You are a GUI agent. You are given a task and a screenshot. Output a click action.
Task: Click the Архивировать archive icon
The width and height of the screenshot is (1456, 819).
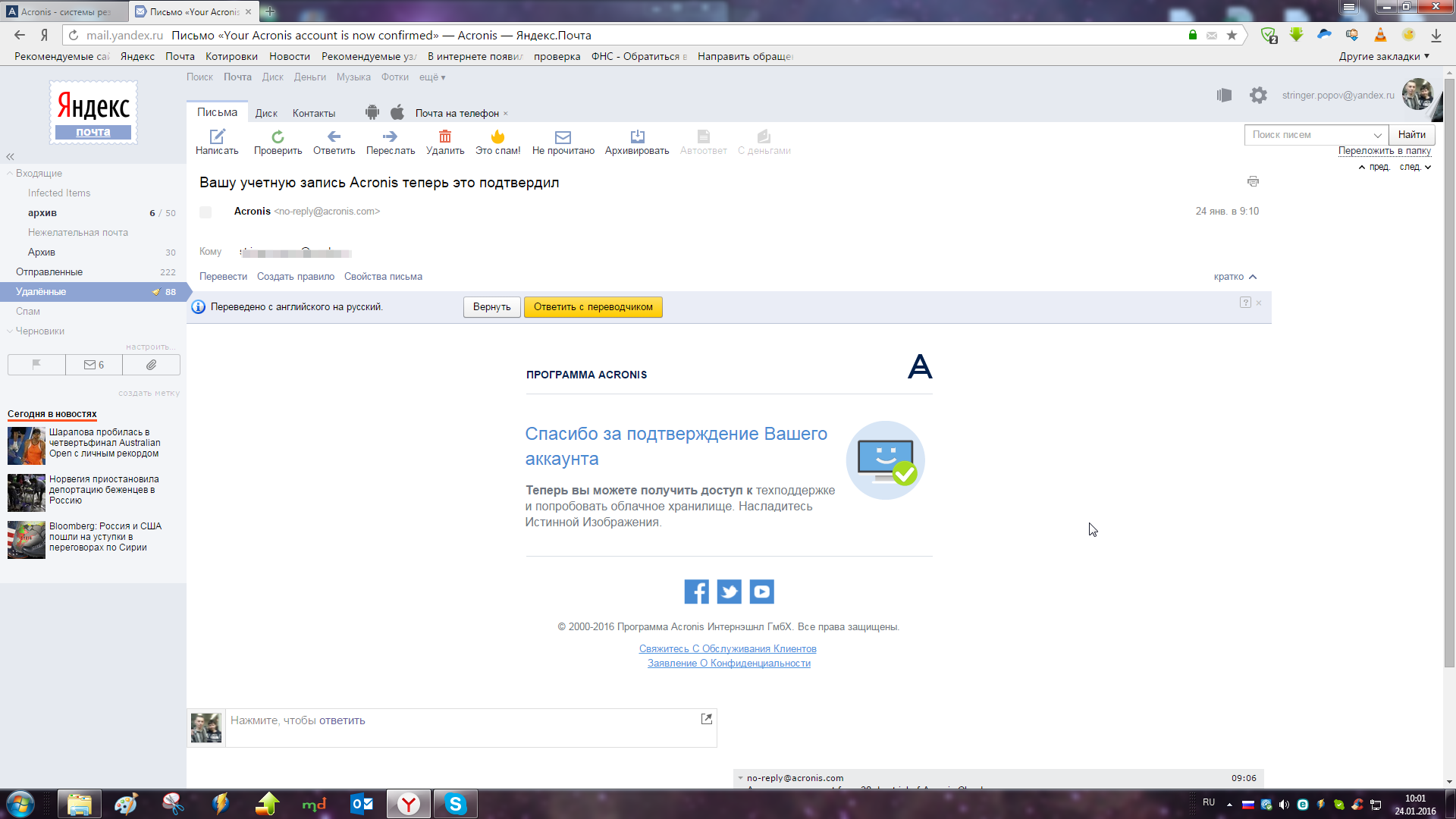637,136
